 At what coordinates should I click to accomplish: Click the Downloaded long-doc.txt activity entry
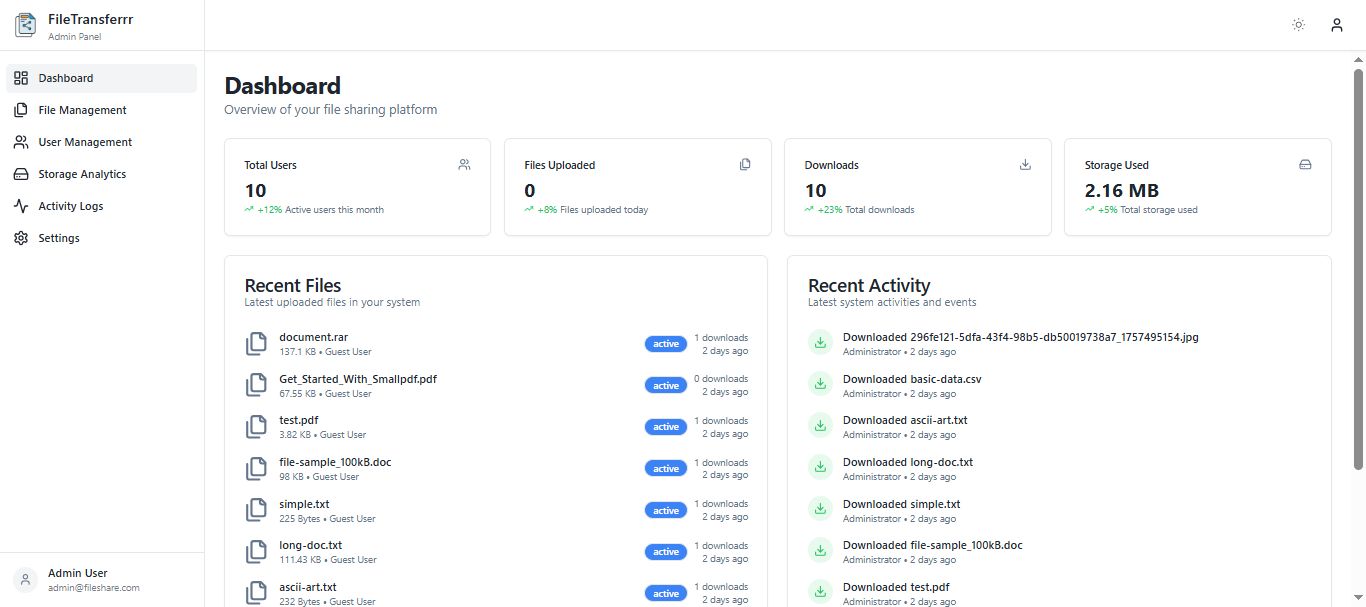[x=907, y=462]
